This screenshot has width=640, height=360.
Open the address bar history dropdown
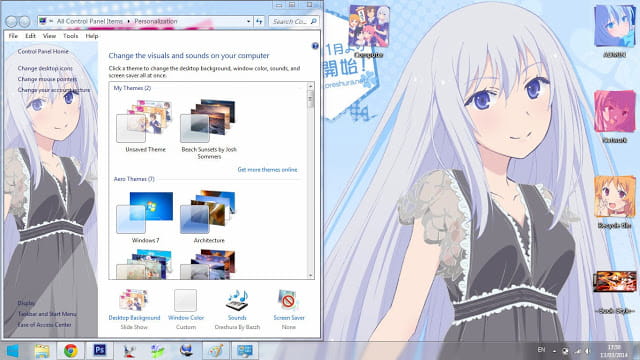(x=249, y=21)
